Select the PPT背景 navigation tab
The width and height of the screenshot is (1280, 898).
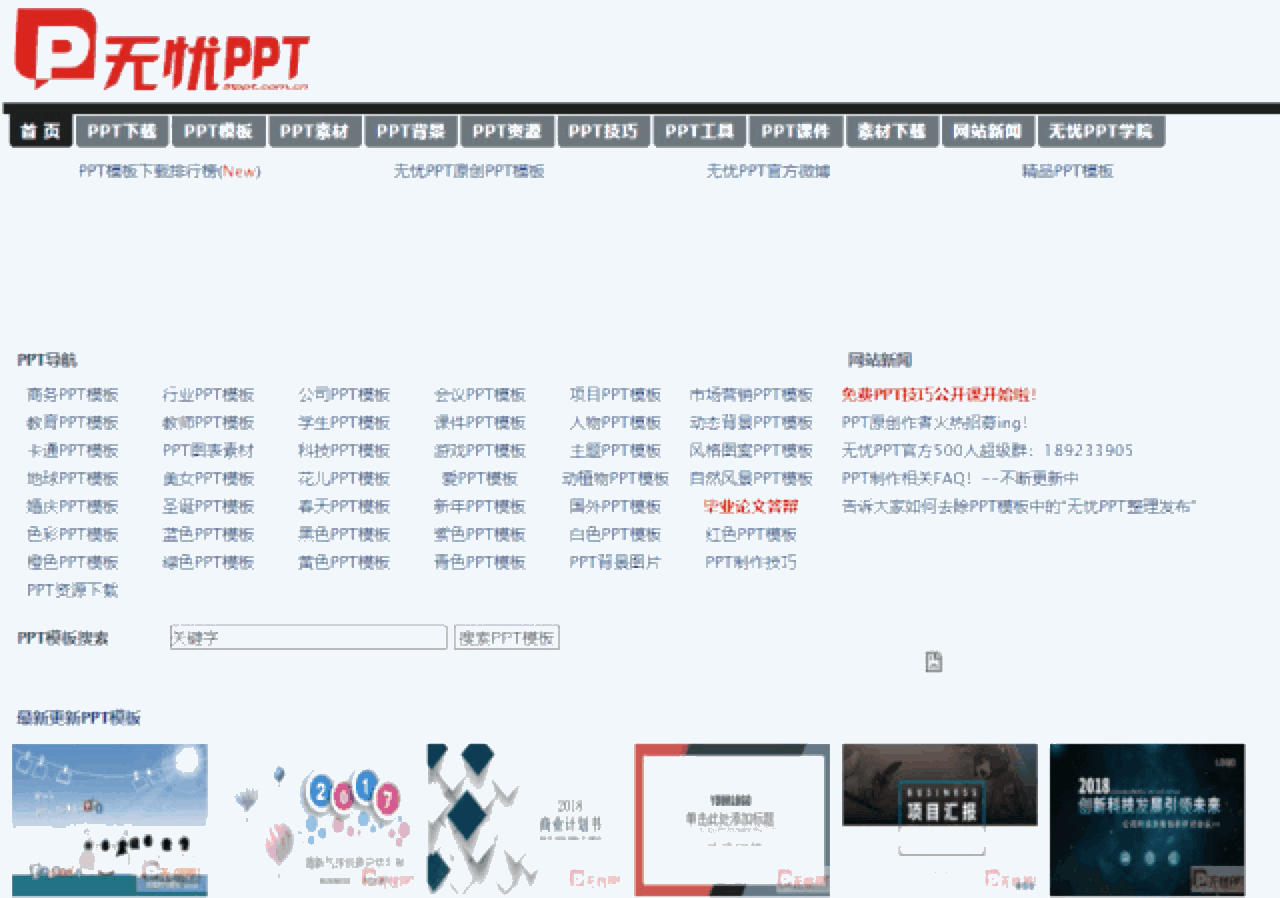pos(411,131)
